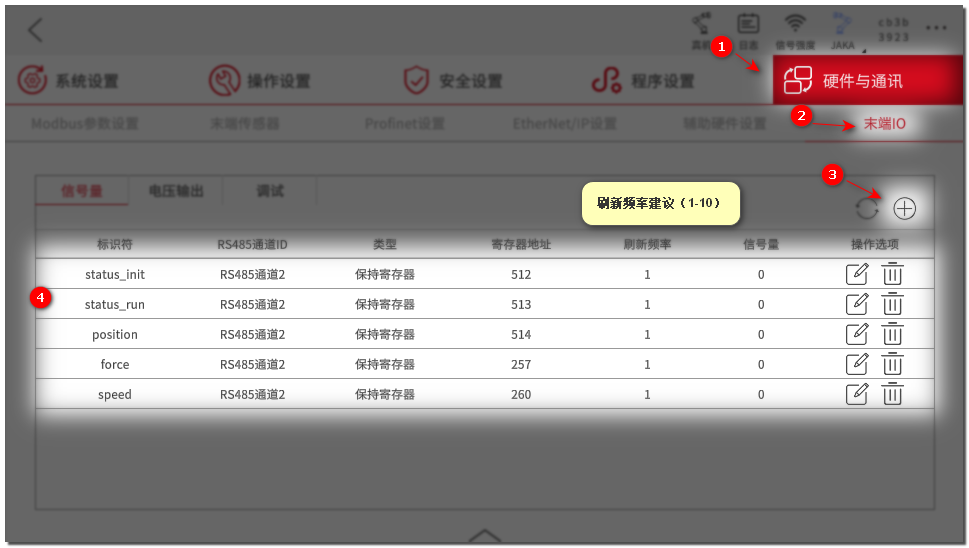Viewport: 969px width, 548px height.
Task: Open the JAKA robot dropdown
Action: tap(844, 31)
